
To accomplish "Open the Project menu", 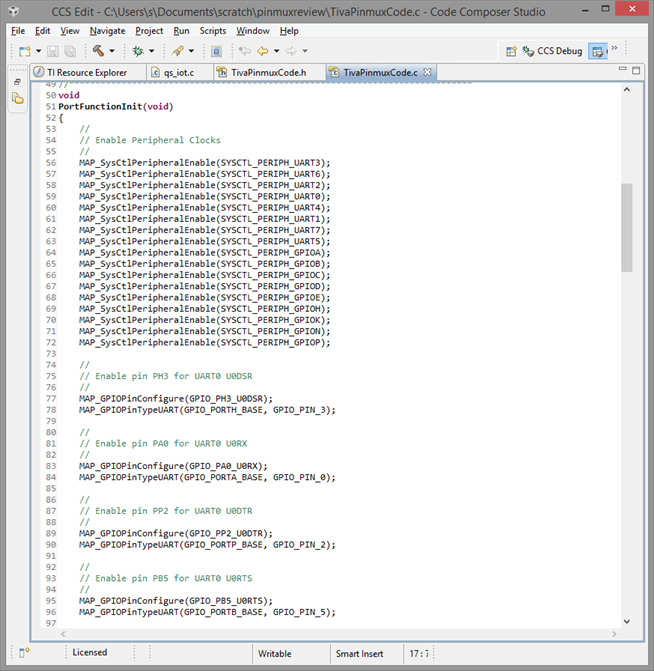I will tap(149, 31).
